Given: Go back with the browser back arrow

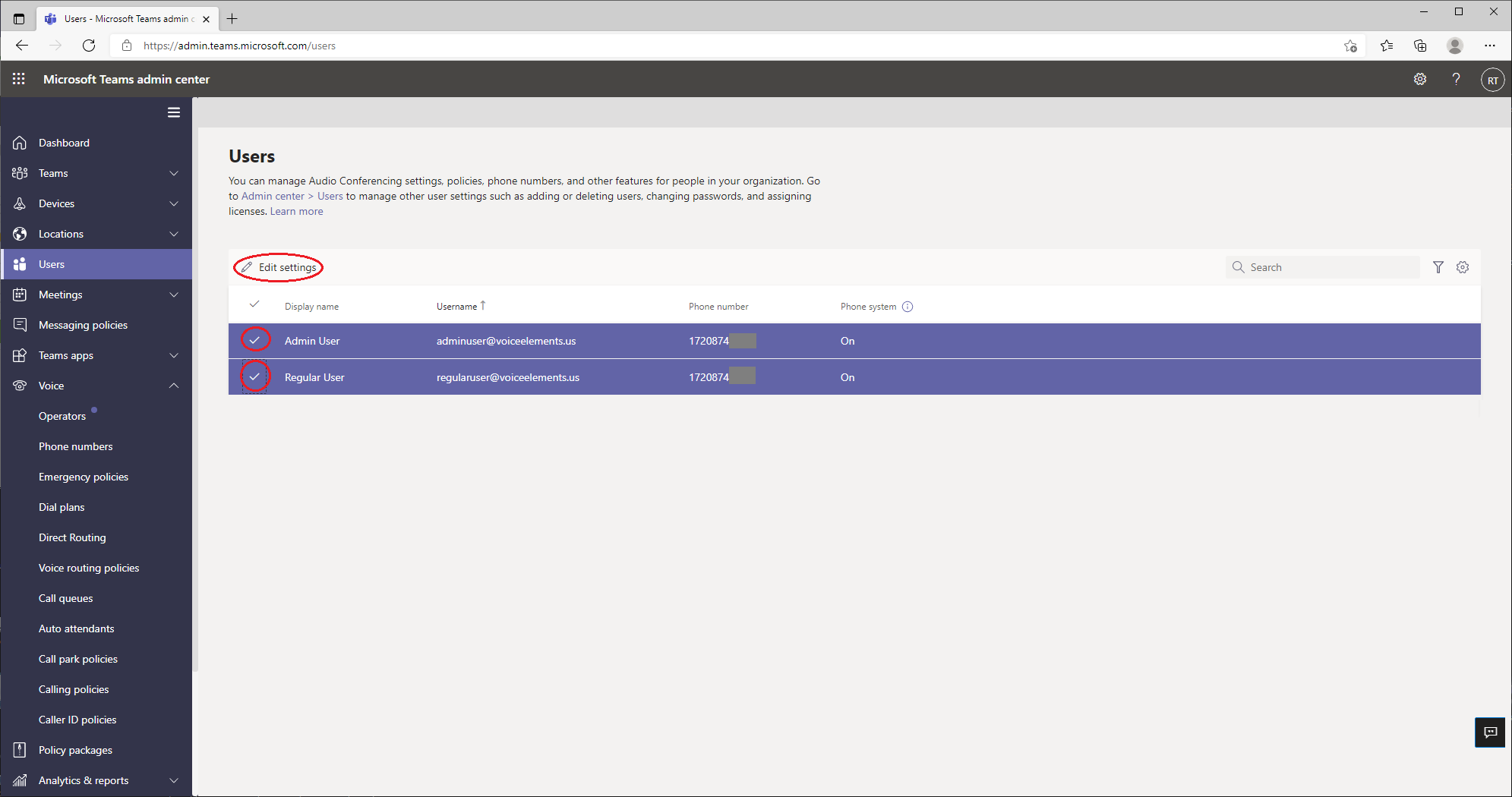Looking at the screenshot, I should point(22,46).
